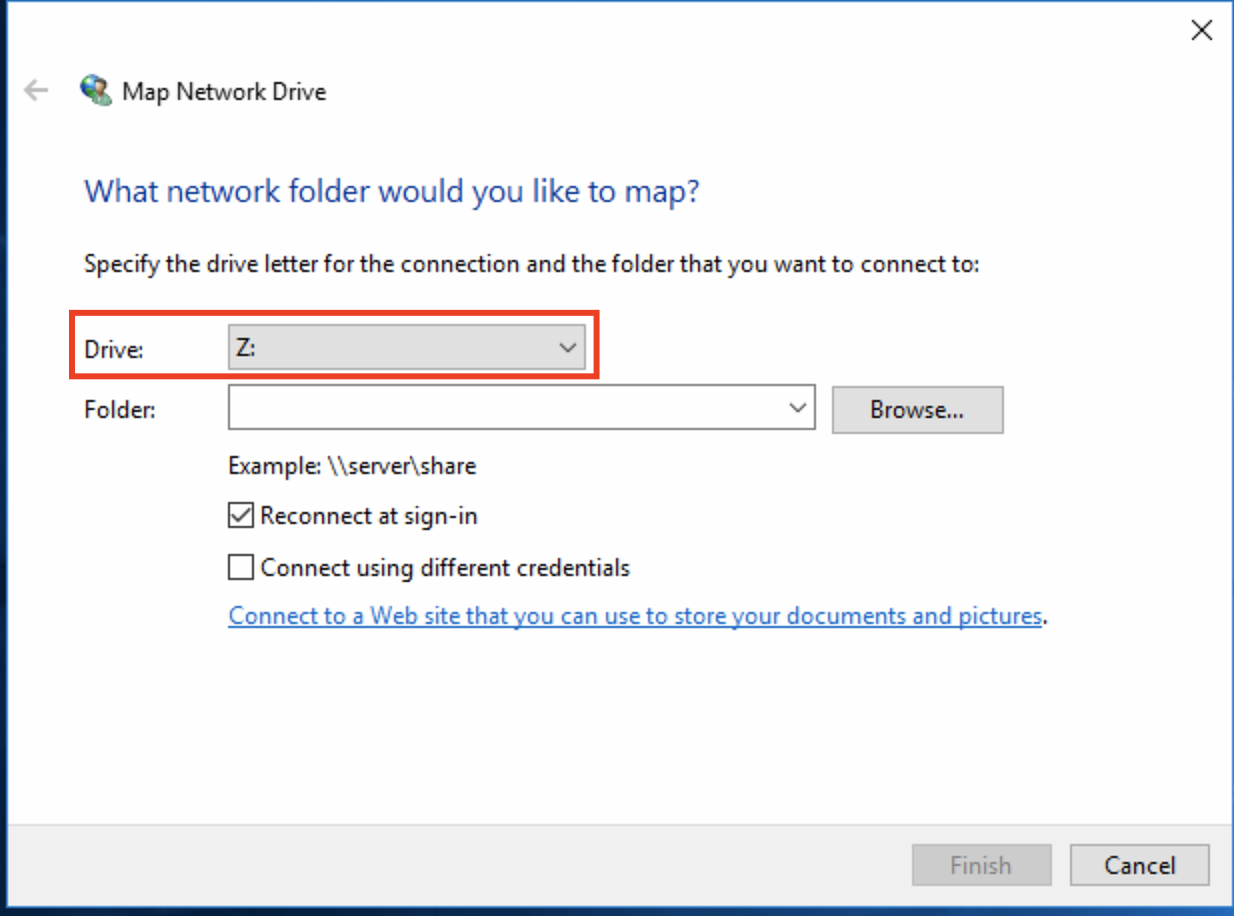Click the "Specify the drive letter" instruction text
The width and height of the screenshot is (1234, 916).
point(531,265)
